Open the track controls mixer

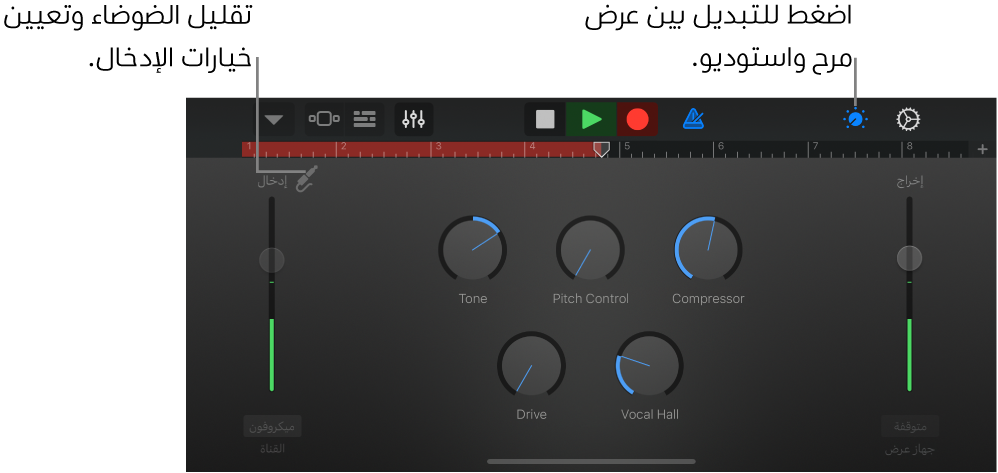pyautogui.click(x=414, y=119)
